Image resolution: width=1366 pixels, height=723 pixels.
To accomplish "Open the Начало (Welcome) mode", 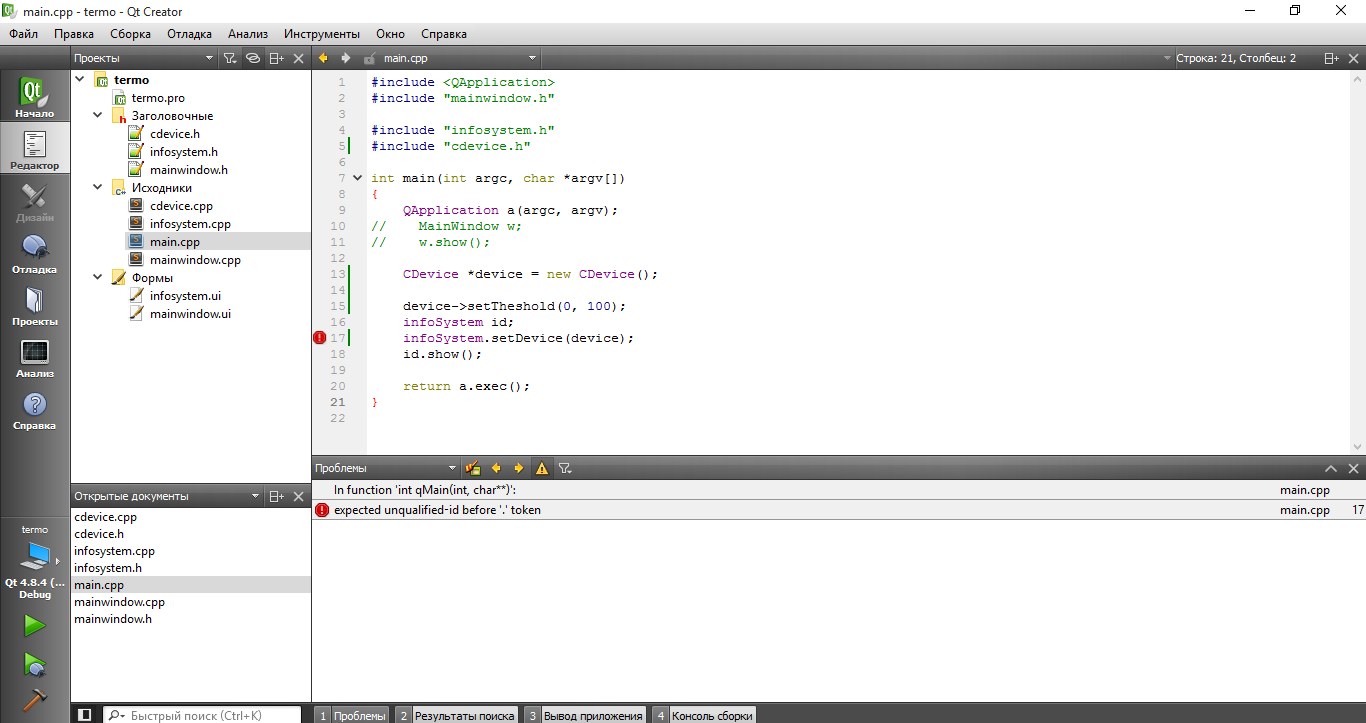I will [35, 96].
